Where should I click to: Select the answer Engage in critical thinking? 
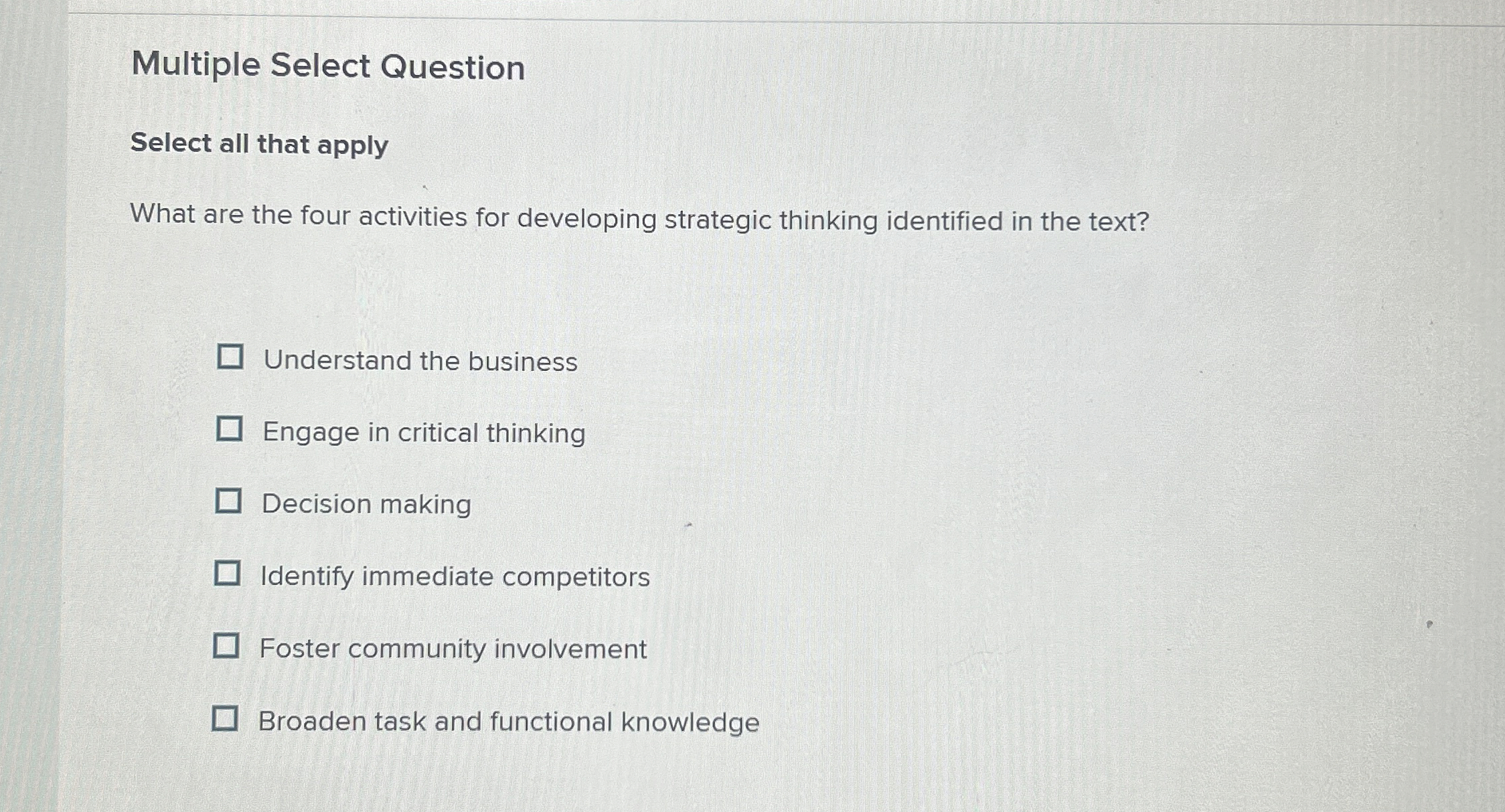tap(422, 433)
